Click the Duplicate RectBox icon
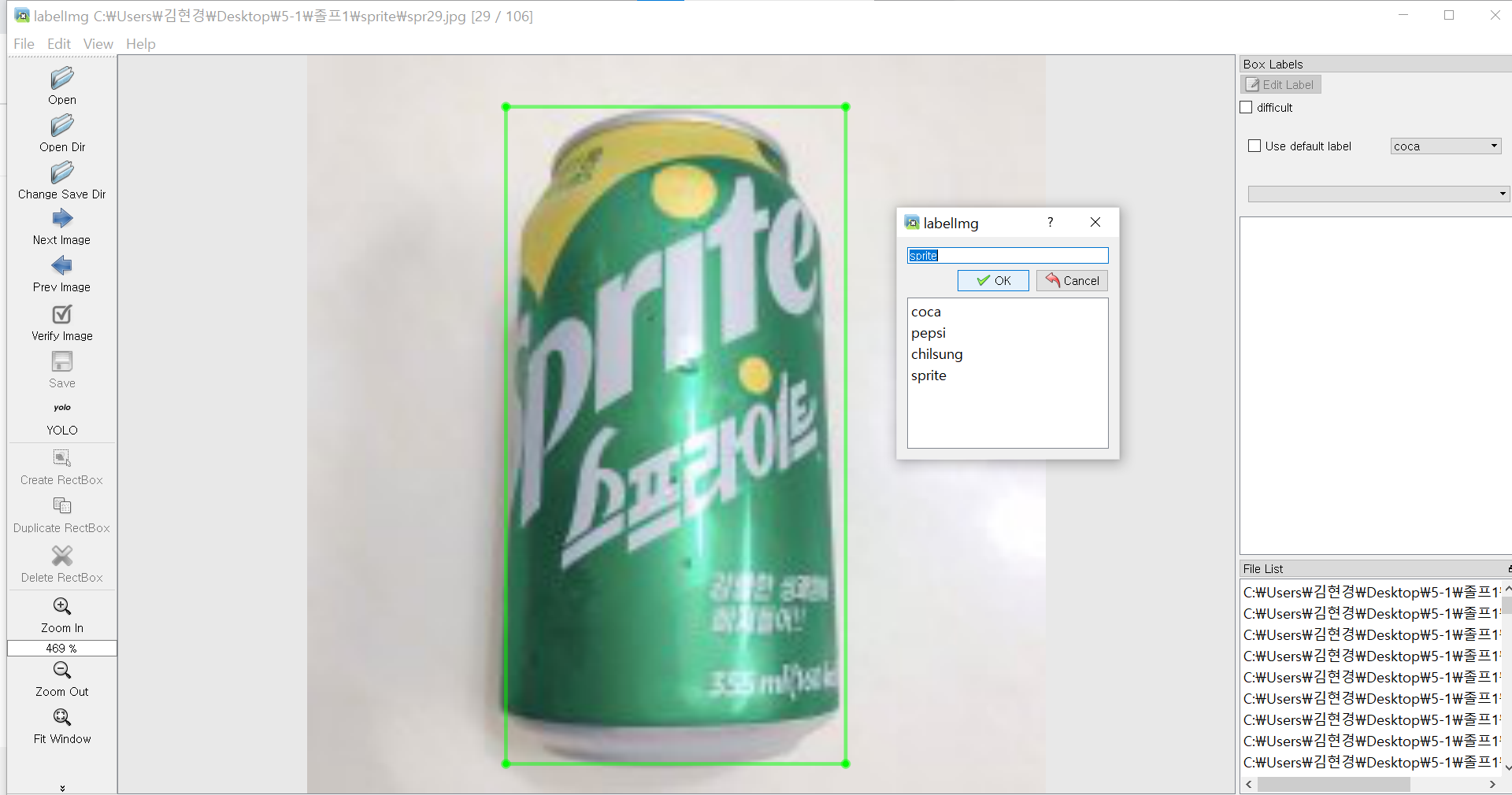Viewport: 1512px width, 795px height. [x=62, y=505]
